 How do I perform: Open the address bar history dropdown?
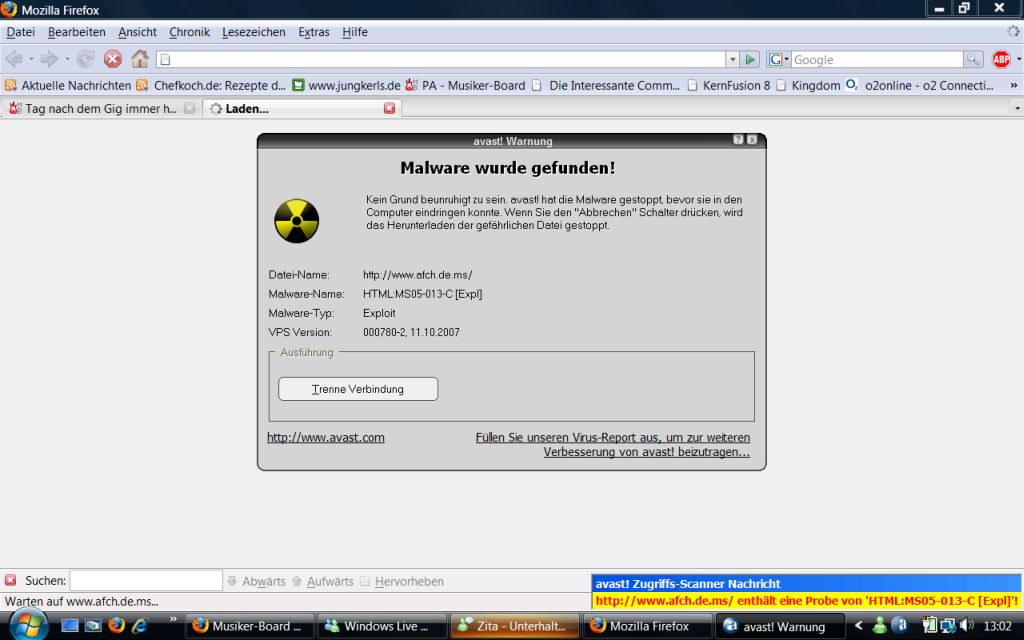733,59
